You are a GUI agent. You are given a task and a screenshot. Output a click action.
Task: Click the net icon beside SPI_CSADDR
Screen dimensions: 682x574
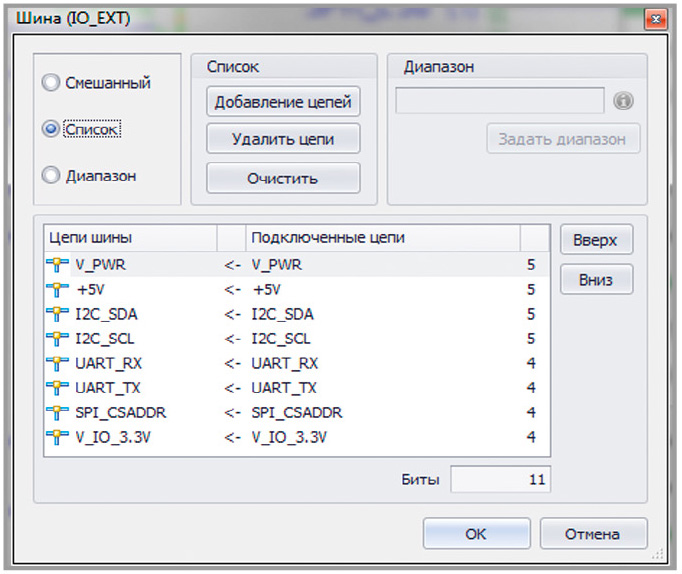pyautogui.click(x=57, y=412)
